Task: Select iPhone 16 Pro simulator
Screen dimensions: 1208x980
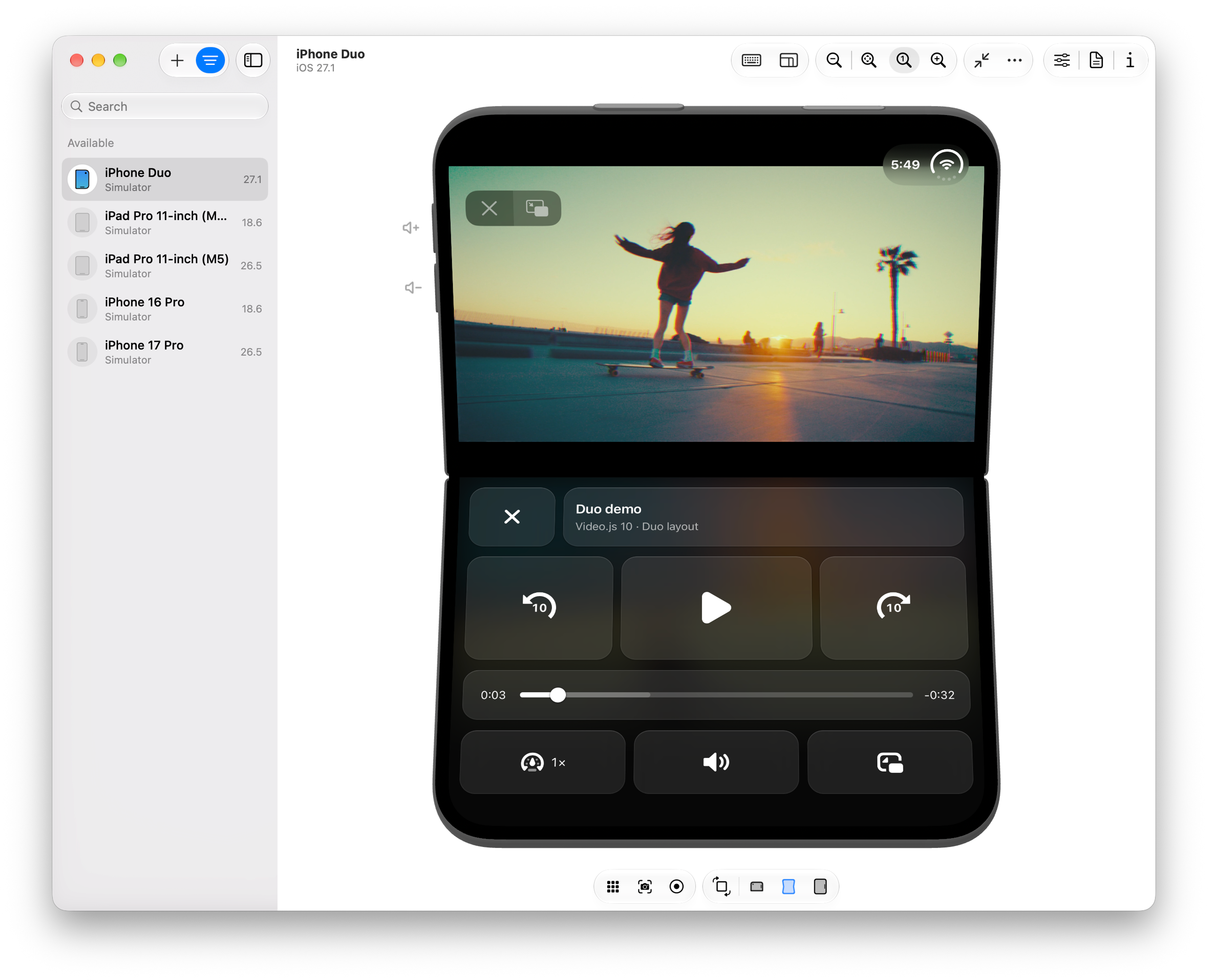Action: coord(164,309)
